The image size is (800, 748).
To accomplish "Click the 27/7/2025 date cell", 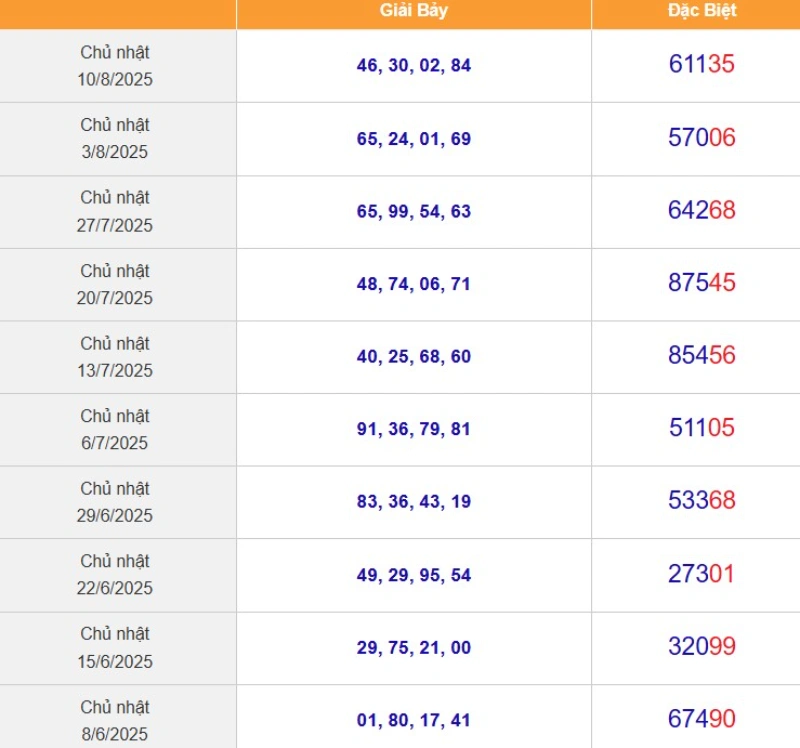I will tap(118, 212).
